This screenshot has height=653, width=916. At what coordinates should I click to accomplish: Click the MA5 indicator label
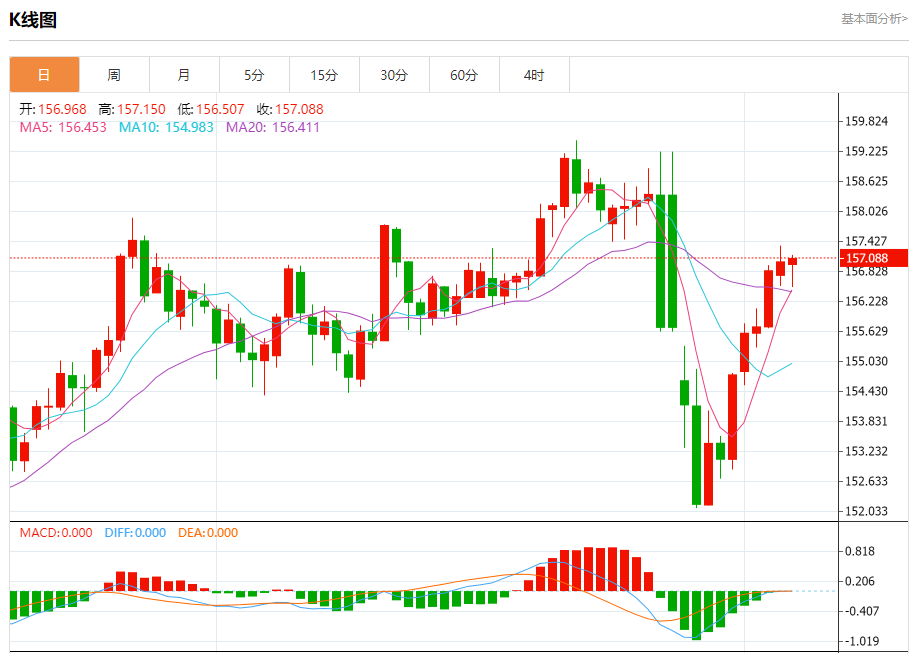(x=63, y=127)
